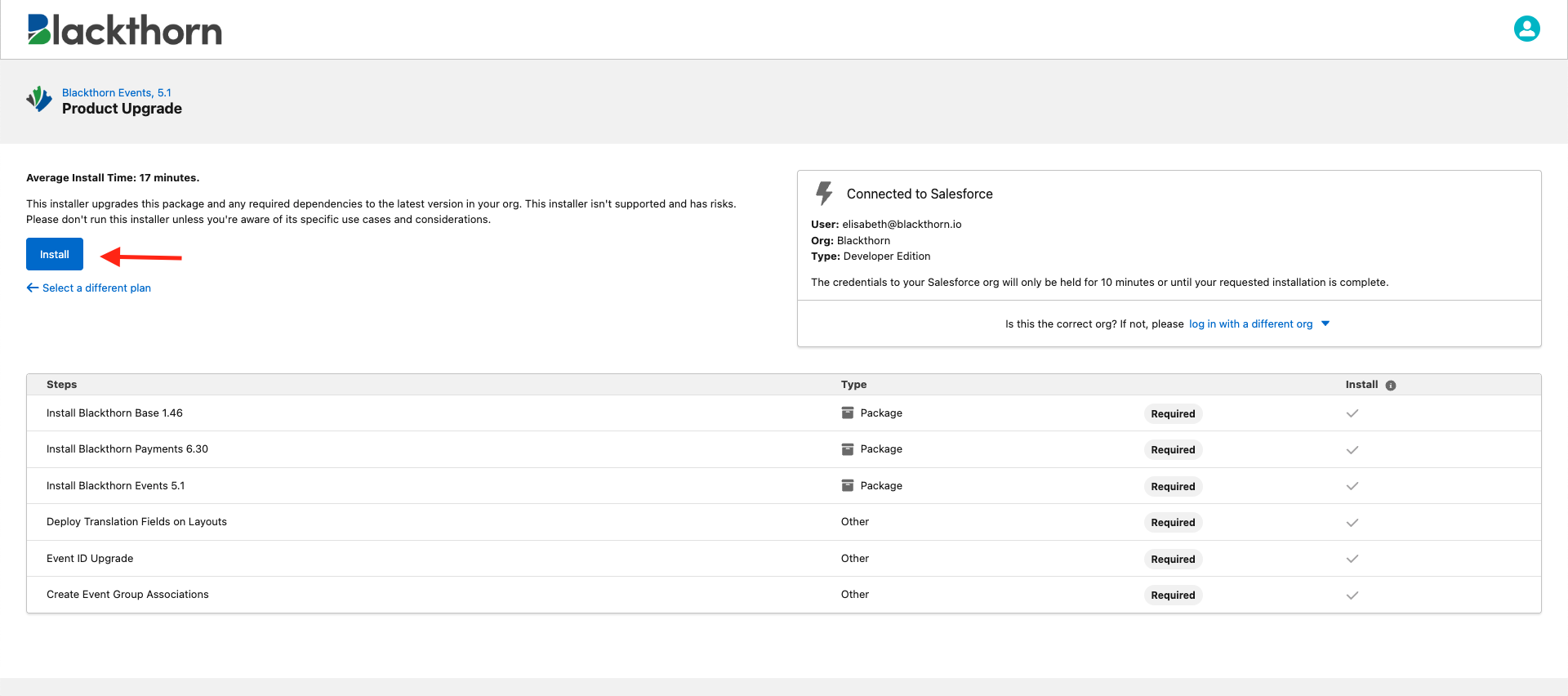The image size is (1568, 696).
Task: Click Package label for Blackthorn Events 5.1
Action: tap(881, 486)
